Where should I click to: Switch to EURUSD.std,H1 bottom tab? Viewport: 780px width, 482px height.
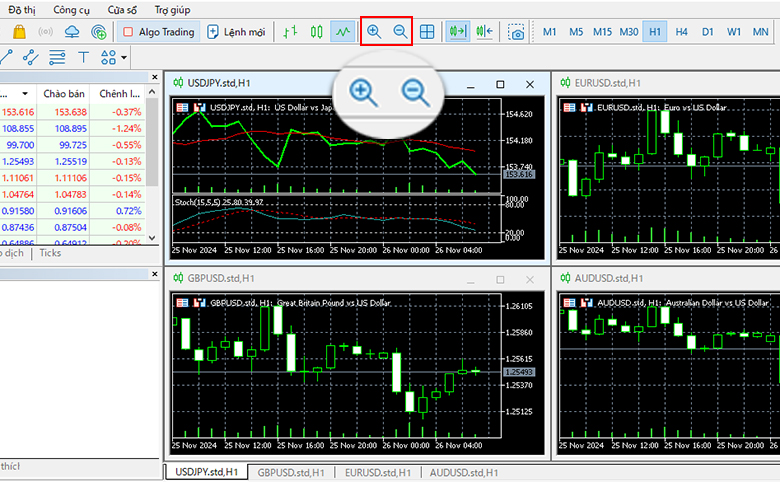[378, 473]
